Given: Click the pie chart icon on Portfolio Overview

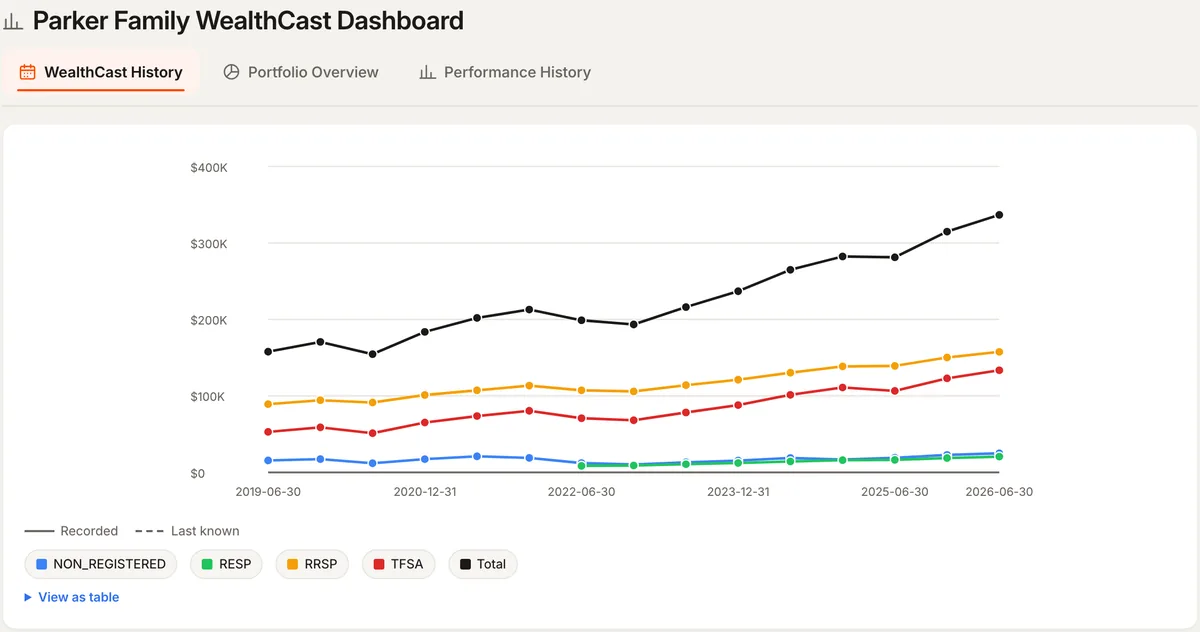Looking at the screenshot, I should click(x=231, y=72).
